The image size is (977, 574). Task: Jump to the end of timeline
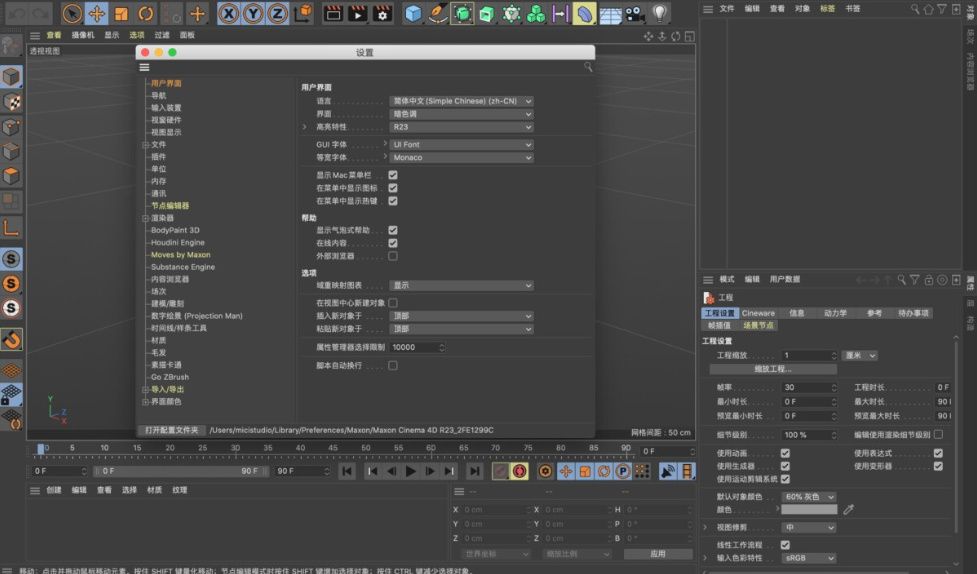(x=475, y=471)
